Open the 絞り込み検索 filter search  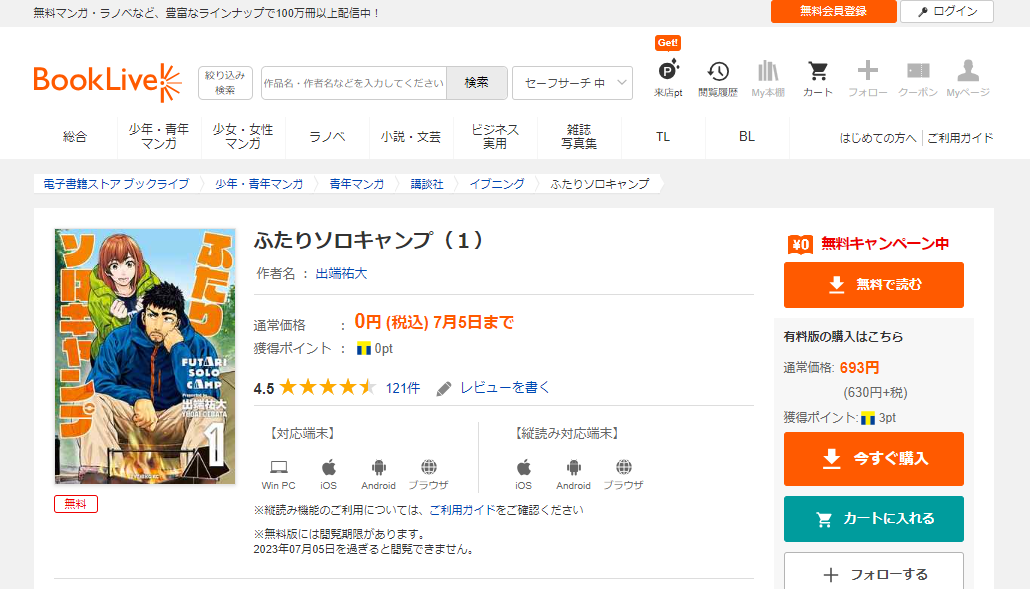tap(225, 83)
